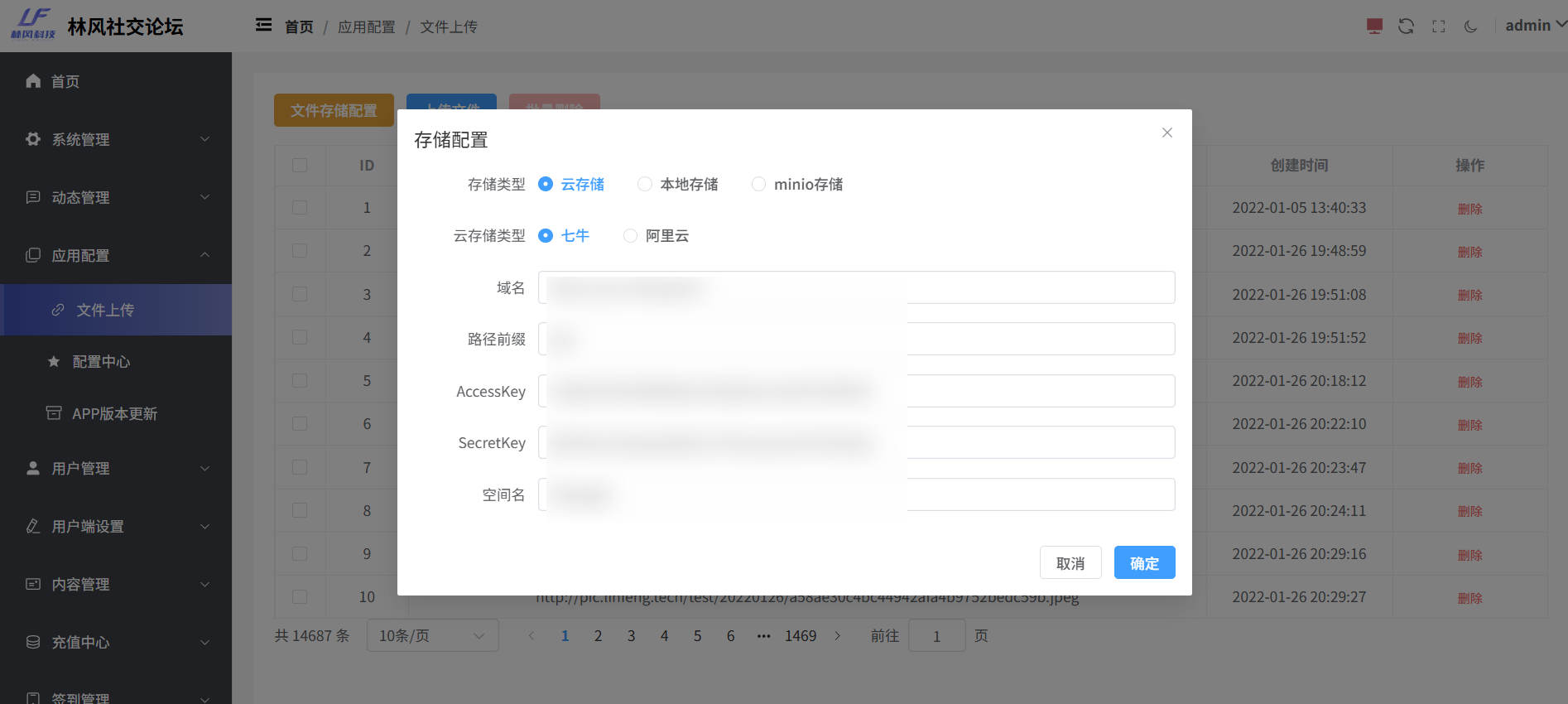Delete the row created 2022-01-26 20:18:12
Viewport: 1568px width, 704px height.
pos(1469,382)
